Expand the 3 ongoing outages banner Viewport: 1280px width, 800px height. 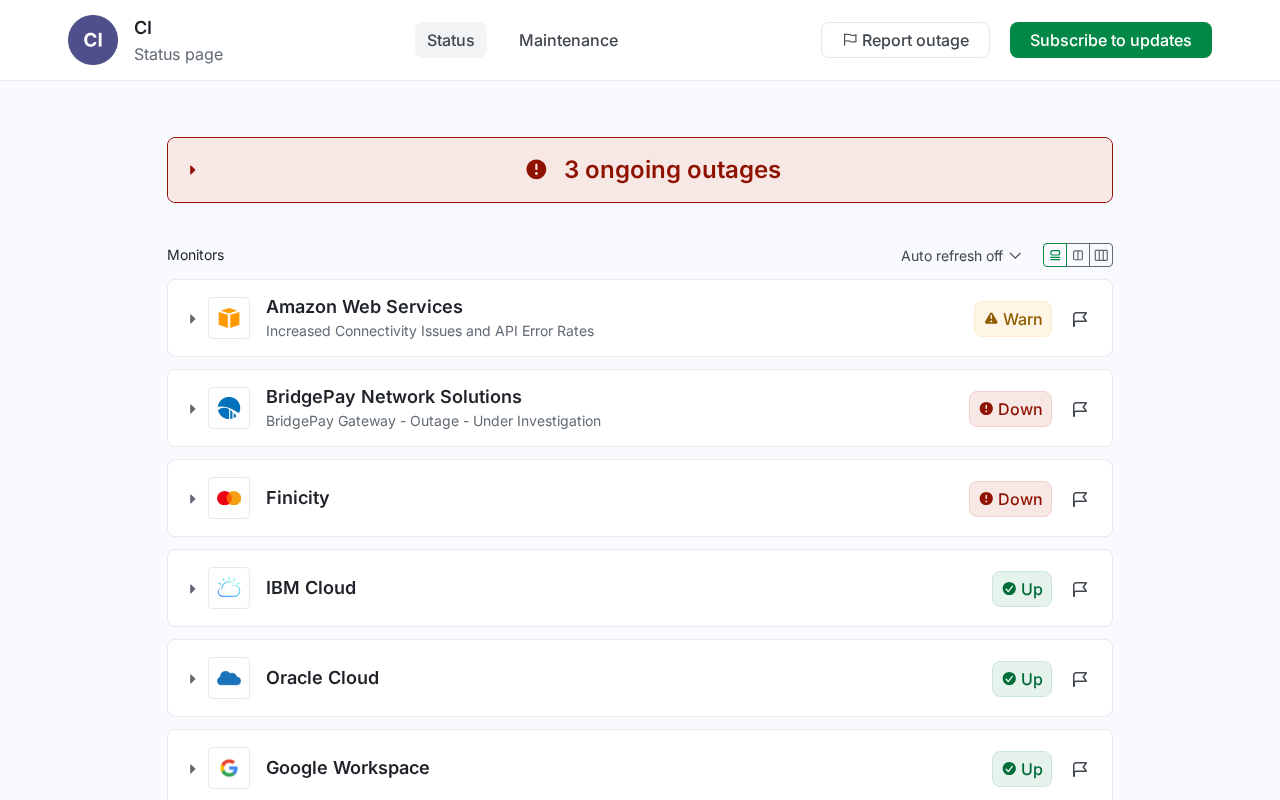tap(193, 170)
